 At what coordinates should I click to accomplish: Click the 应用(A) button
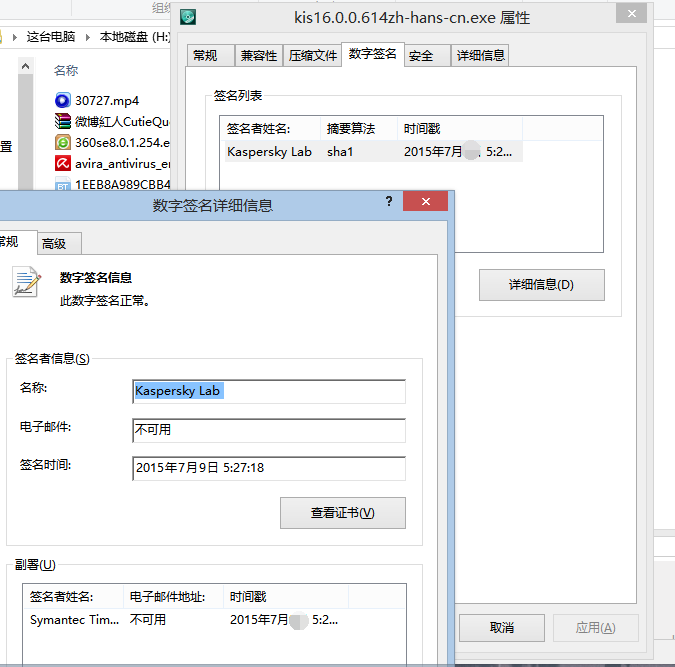(595, 627)
